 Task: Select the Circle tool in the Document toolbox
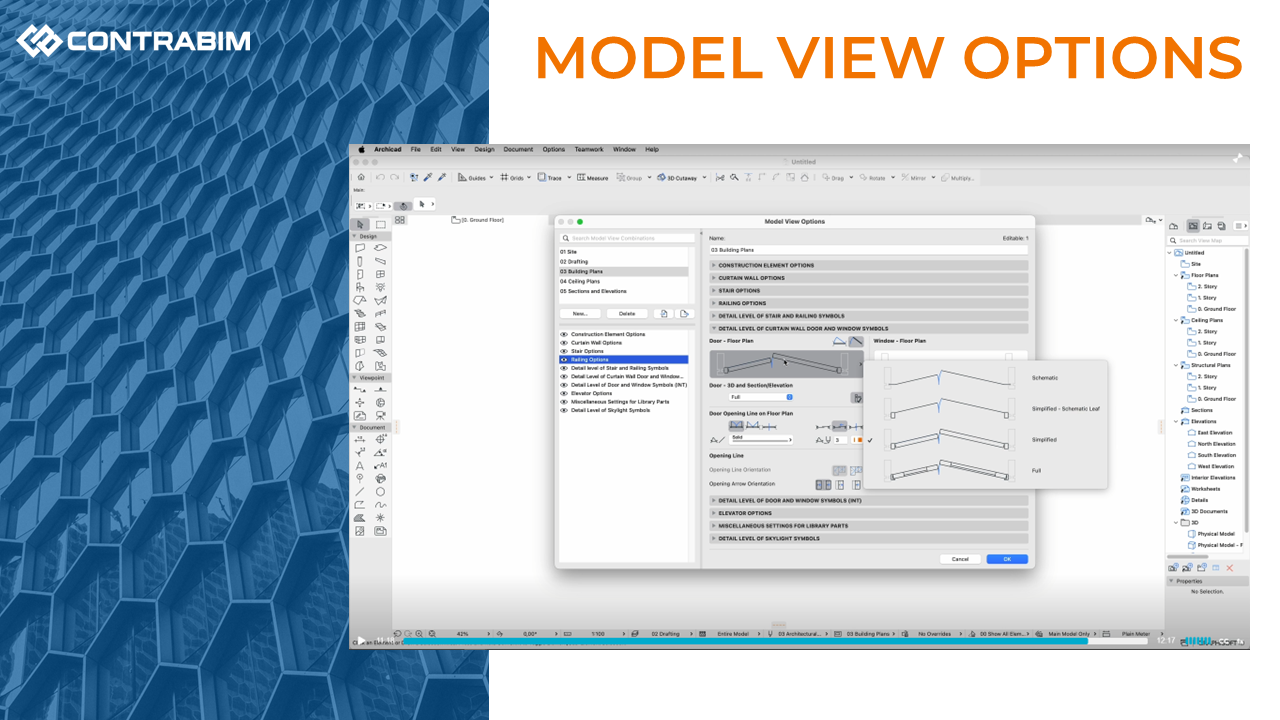pyautogui.click(x=380, y=492)
